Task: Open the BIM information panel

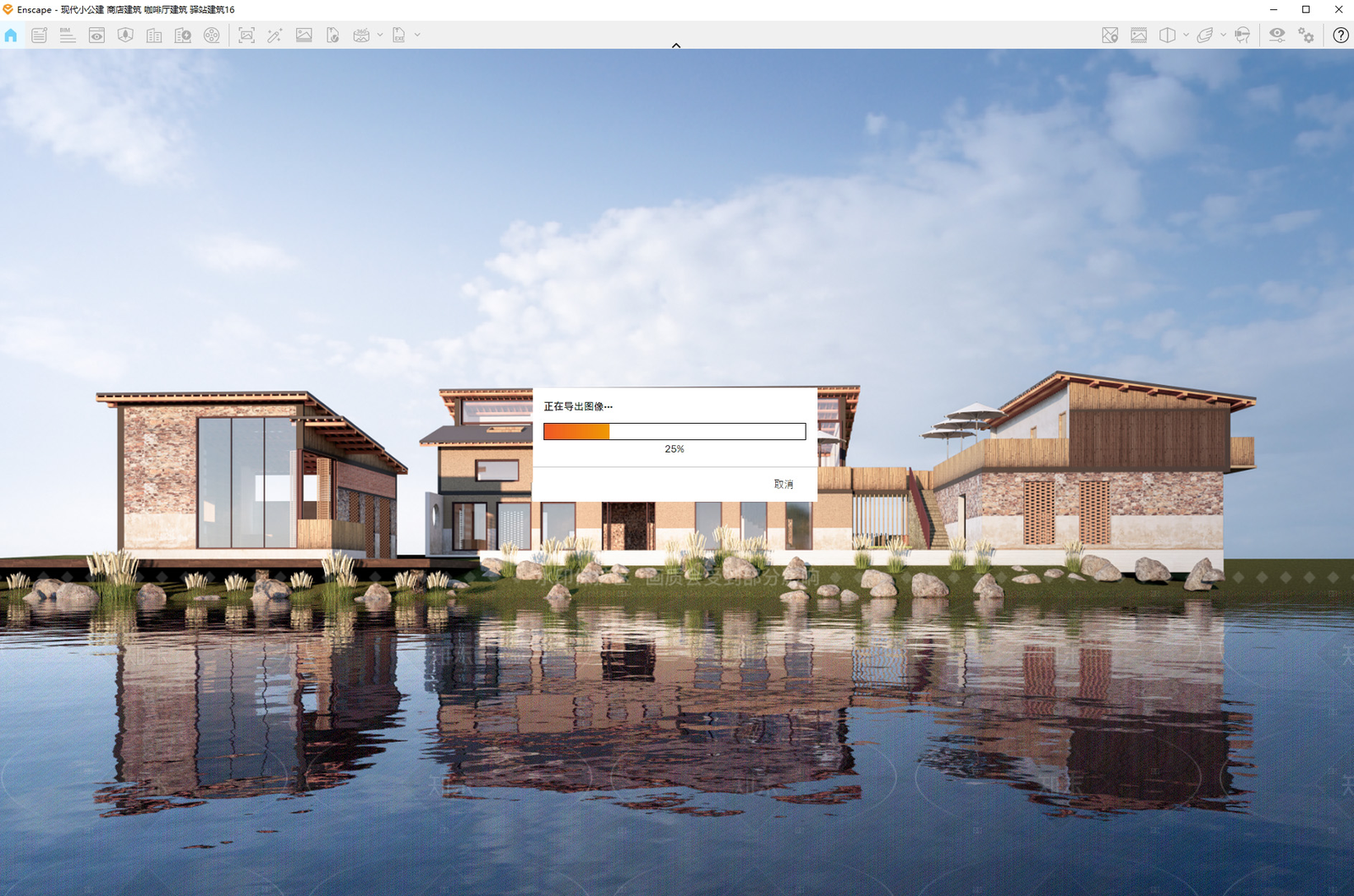Action: point(68,36)
